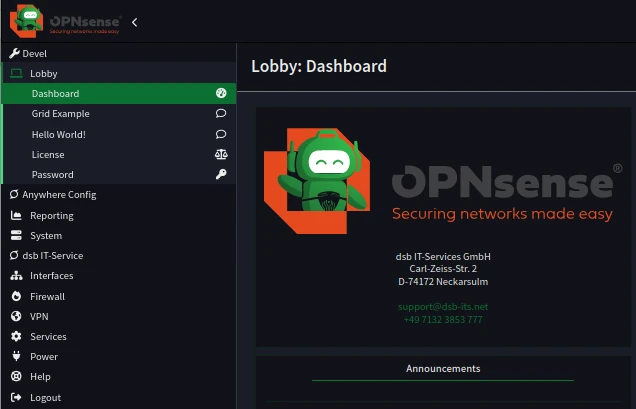
Task: Click the refresh icon beside dsb IT-Service
Action: (x=14, y=255)
